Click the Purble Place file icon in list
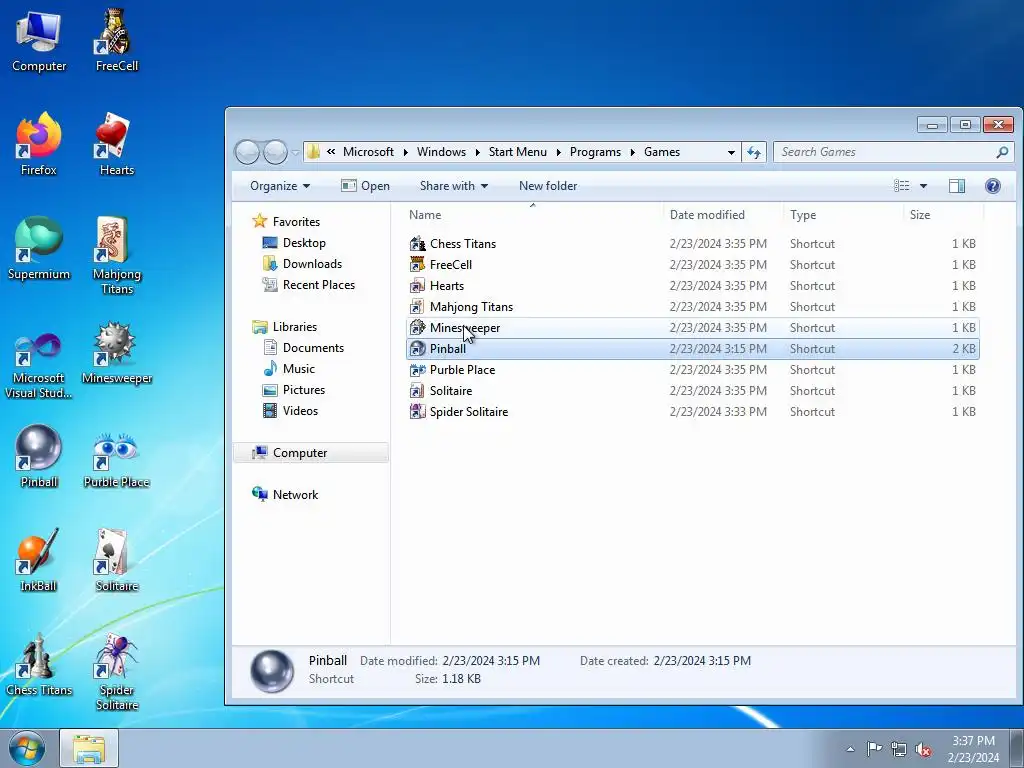Screen dimensions: 1024x768 (417, 370)
